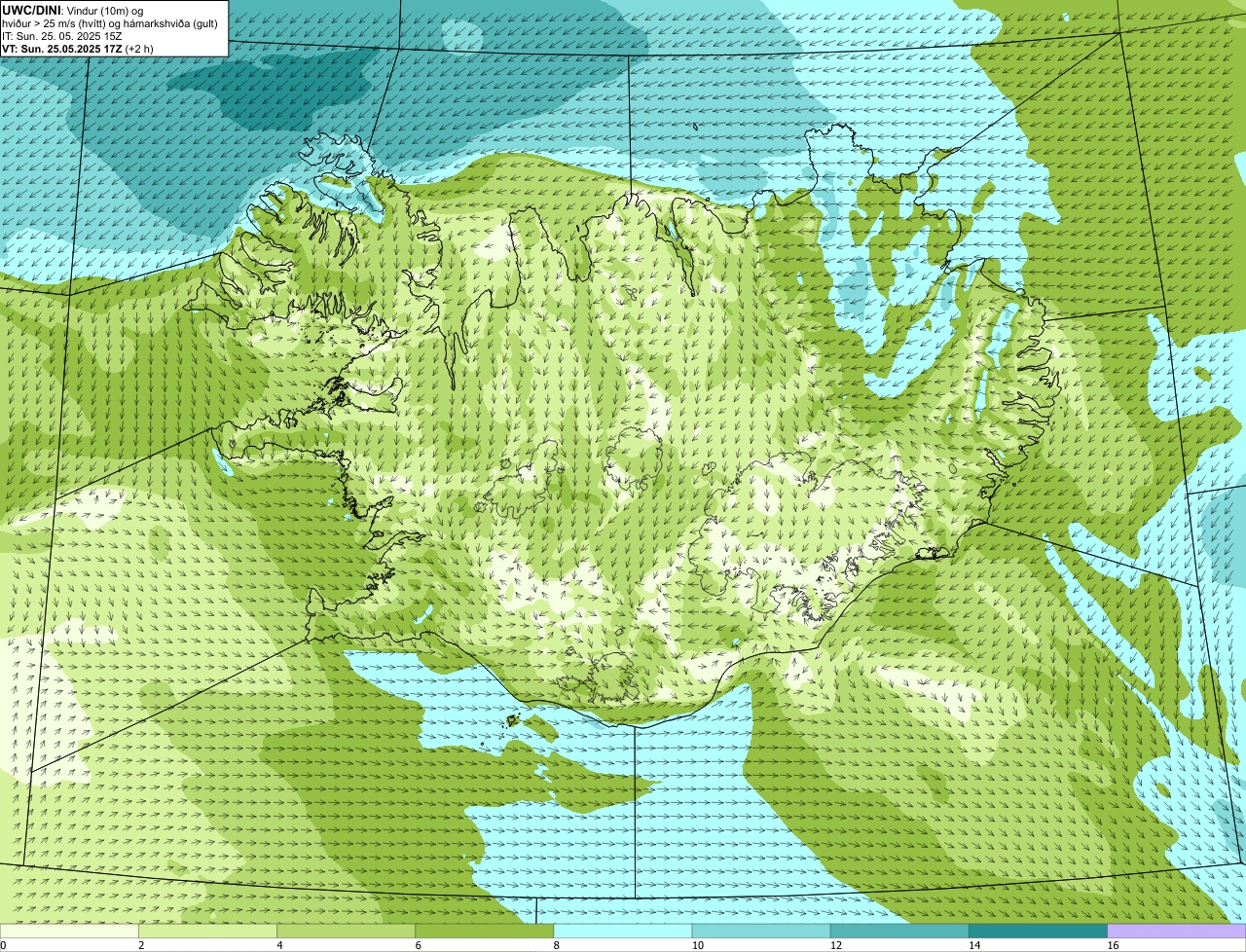Select the legend scale label "10"
The image size is (1246, 952).
tap(698, 945)
